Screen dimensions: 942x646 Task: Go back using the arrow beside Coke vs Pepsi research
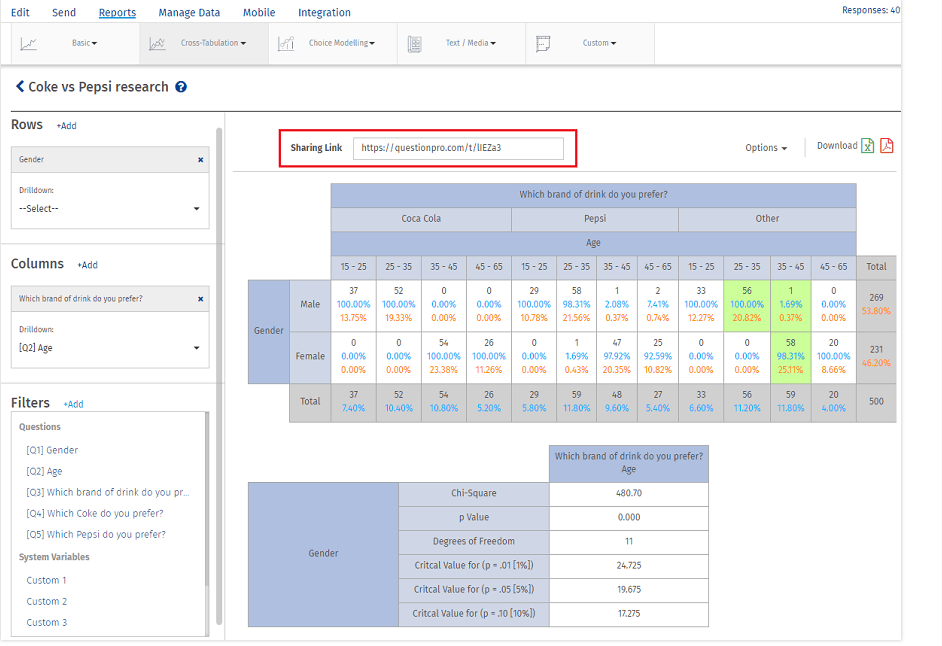pos(20,87)
